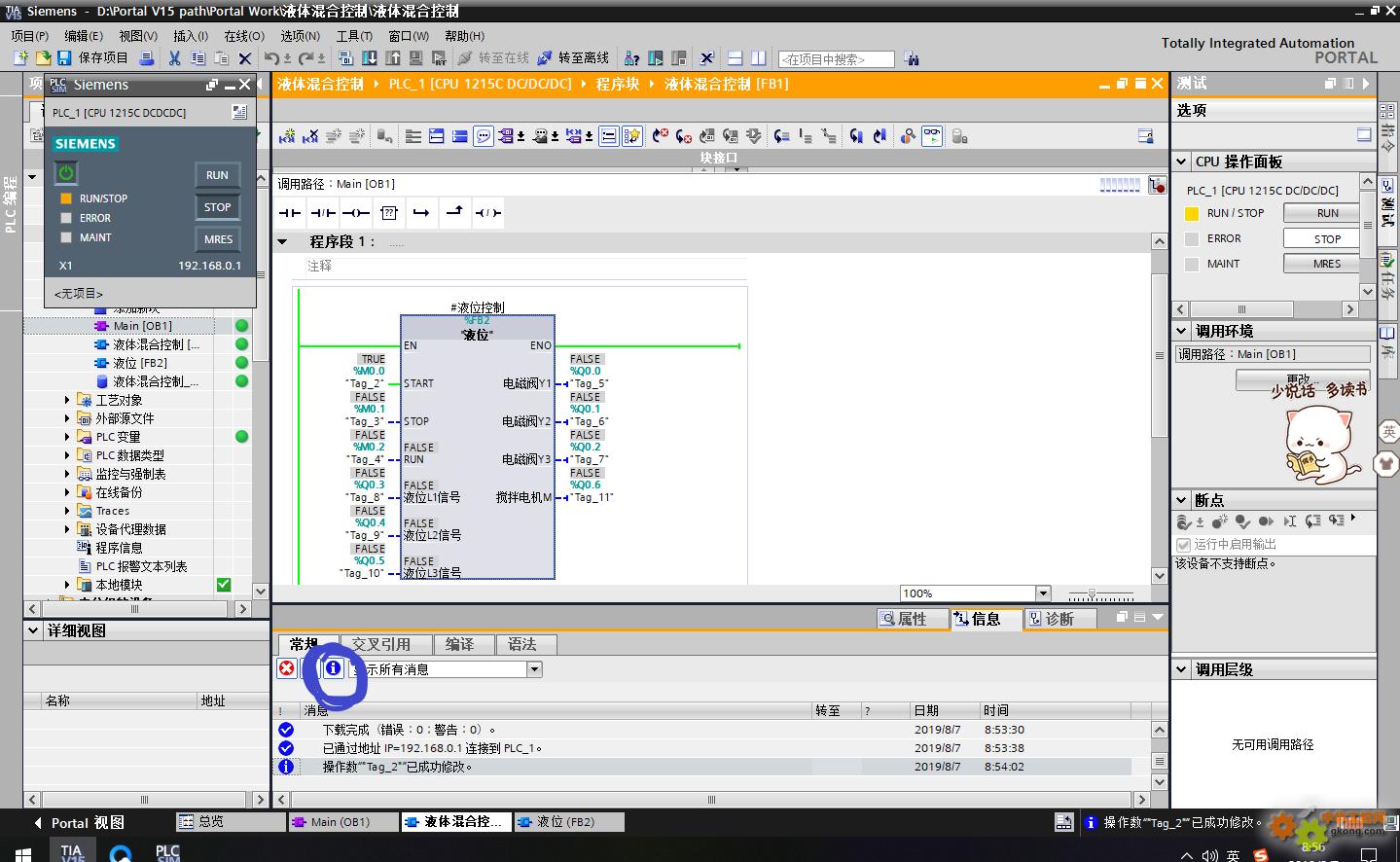Open the 工具(T) menu
This screenshot has height=862, width=1400.
tap(354, 35)
